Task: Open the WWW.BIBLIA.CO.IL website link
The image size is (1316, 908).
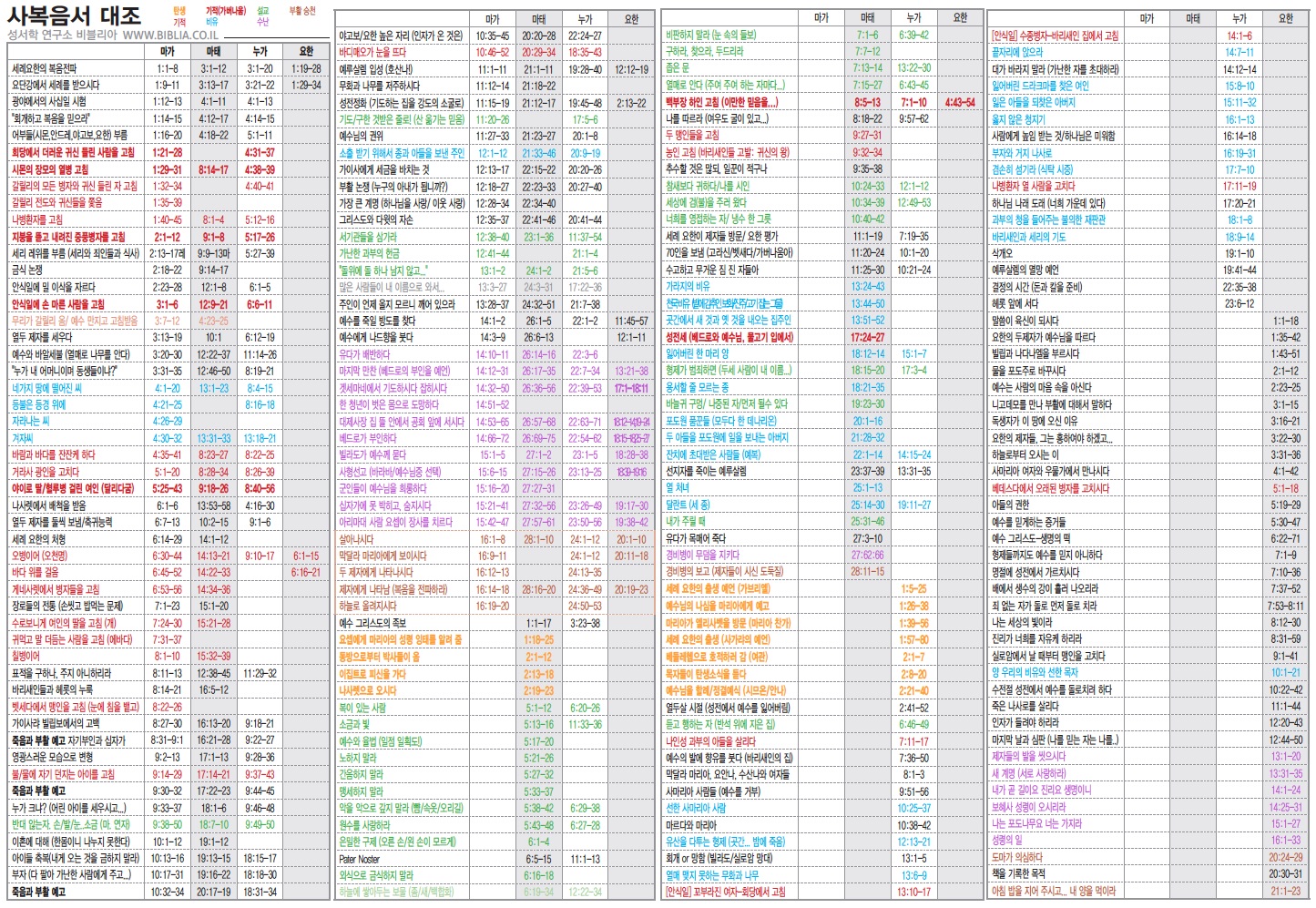Action: [x=170, y=35]
